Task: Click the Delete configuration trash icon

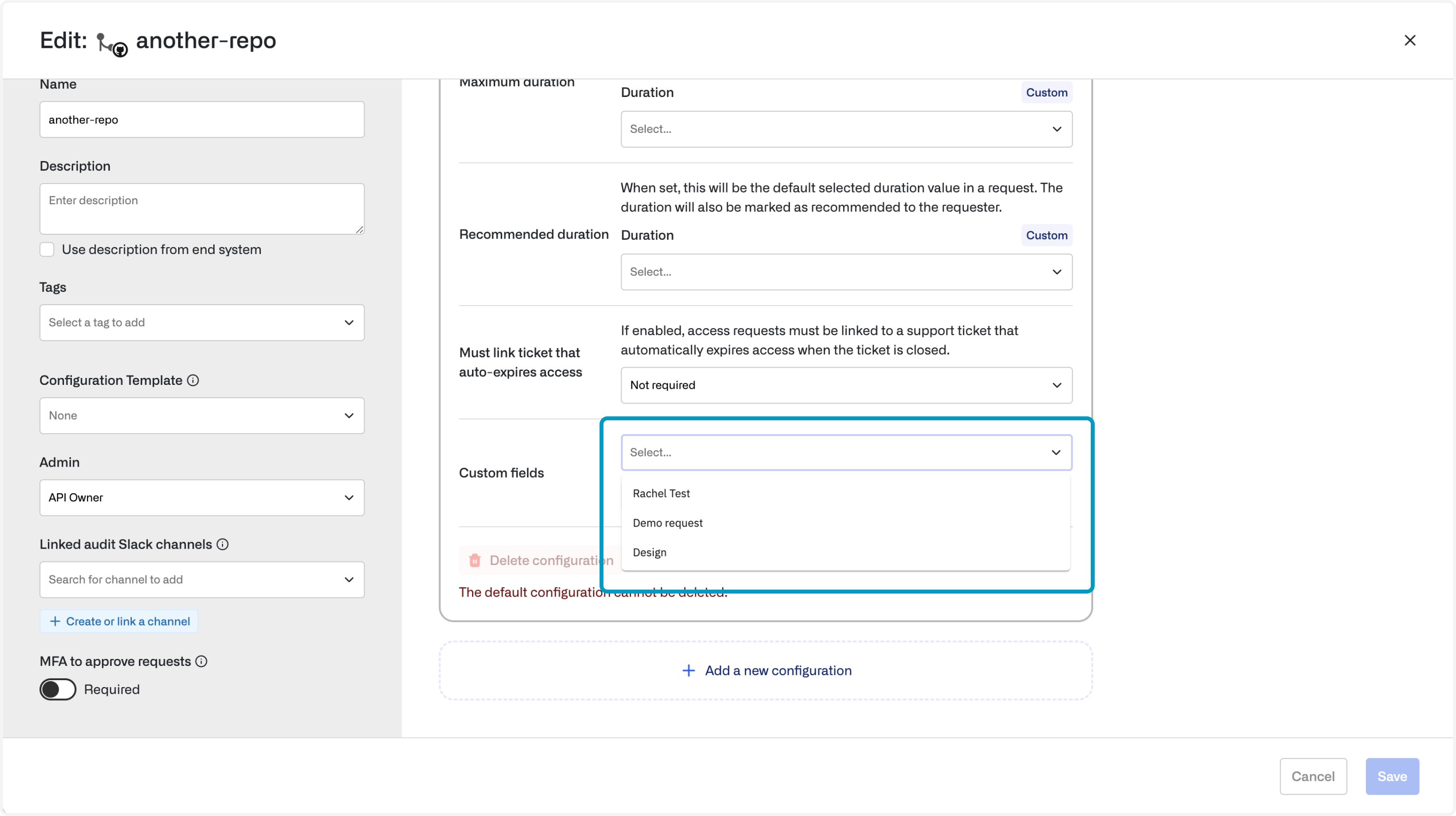Action: point(475,561)
